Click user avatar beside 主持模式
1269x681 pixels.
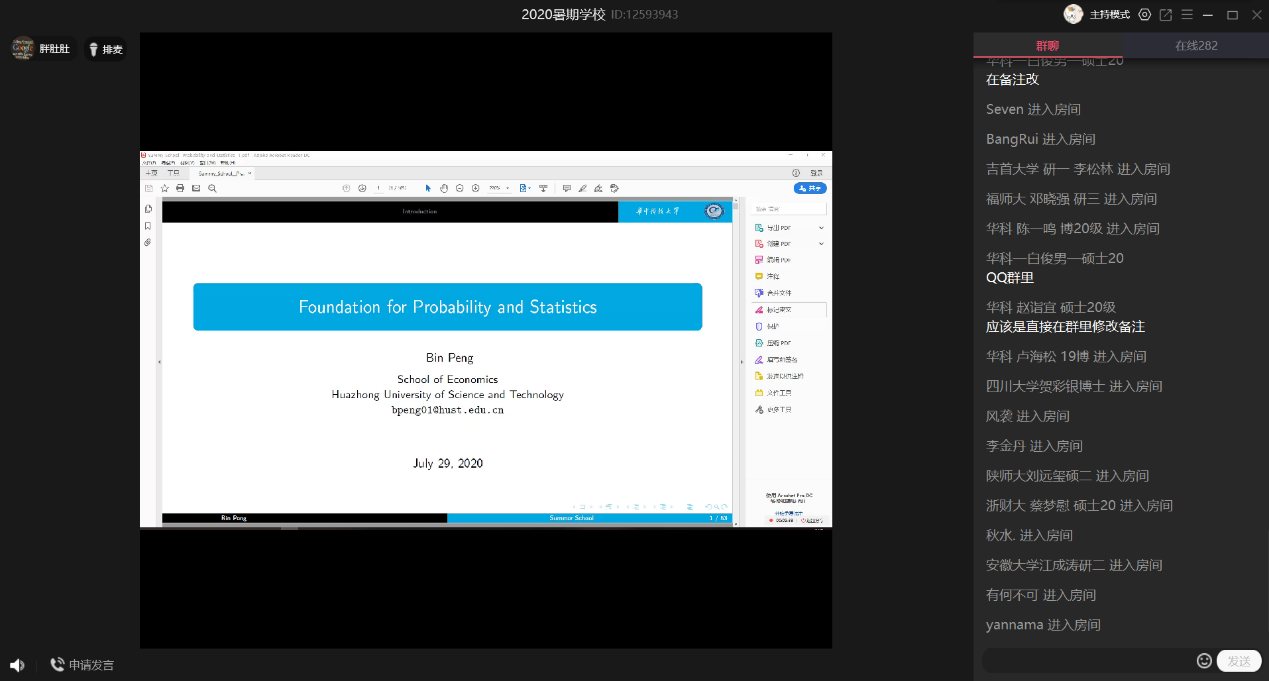coord(1073,14)
